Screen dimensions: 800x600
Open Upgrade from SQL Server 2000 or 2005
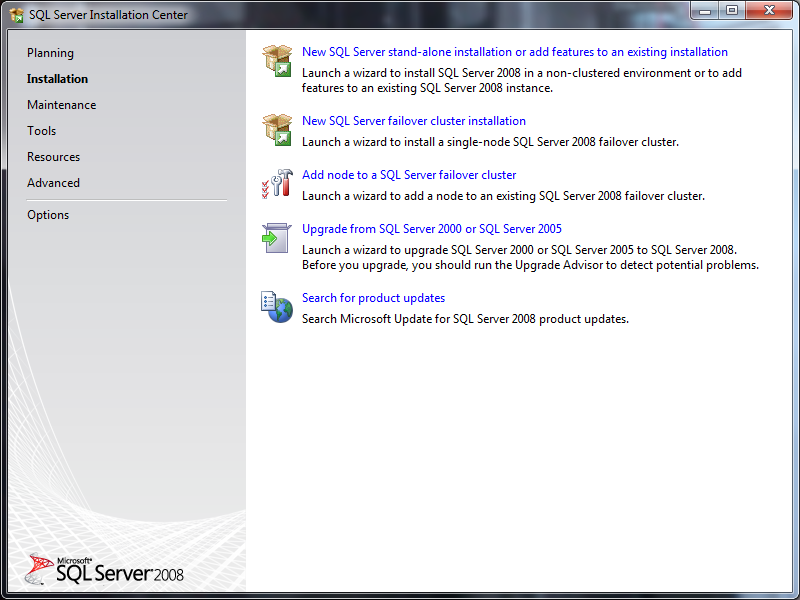pyautogui.click(x=432, y=229)
